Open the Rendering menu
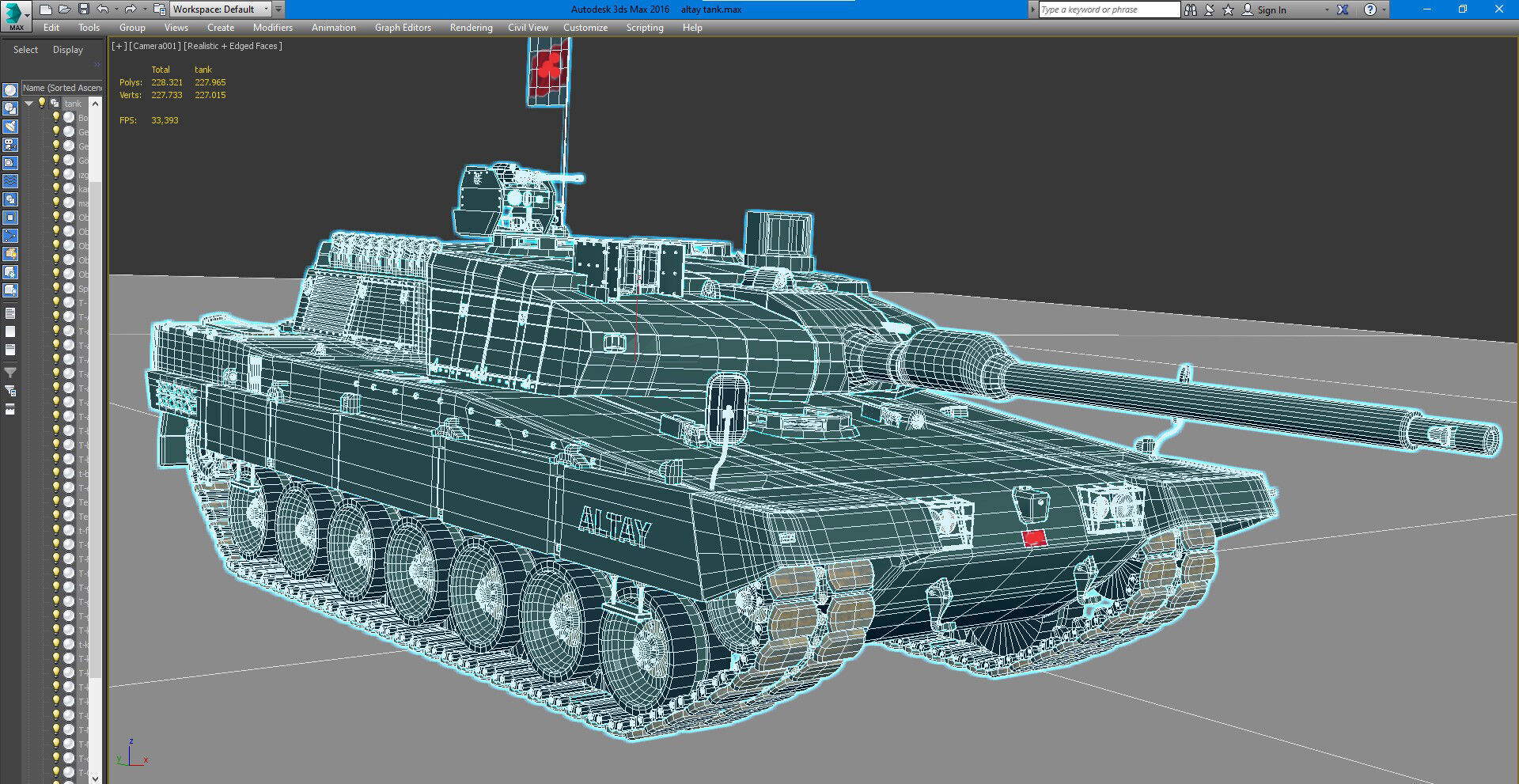The width and height of the screenshot is (1519, 784). tap(471, 27)
